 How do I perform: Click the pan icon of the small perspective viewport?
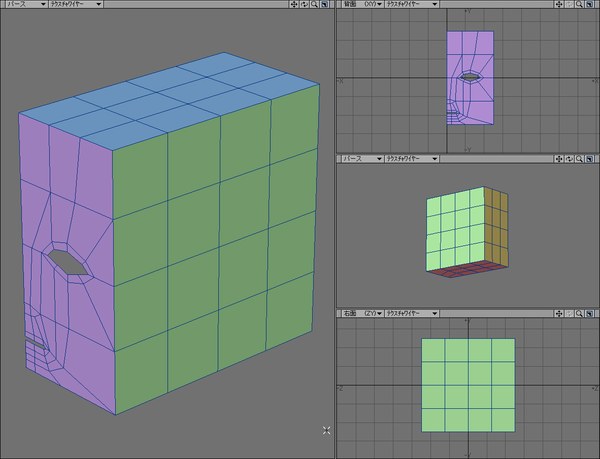pyautogui.click(x=559, y=159)
